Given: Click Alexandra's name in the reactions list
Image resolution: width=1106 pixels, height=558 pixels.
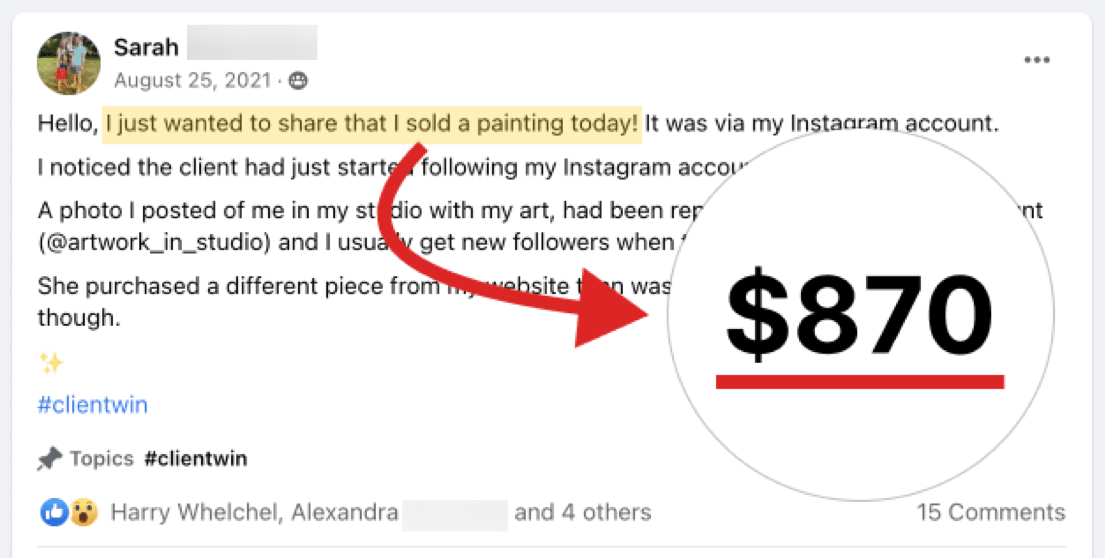Looking at the screenshot, I should [x=343, y=513].
